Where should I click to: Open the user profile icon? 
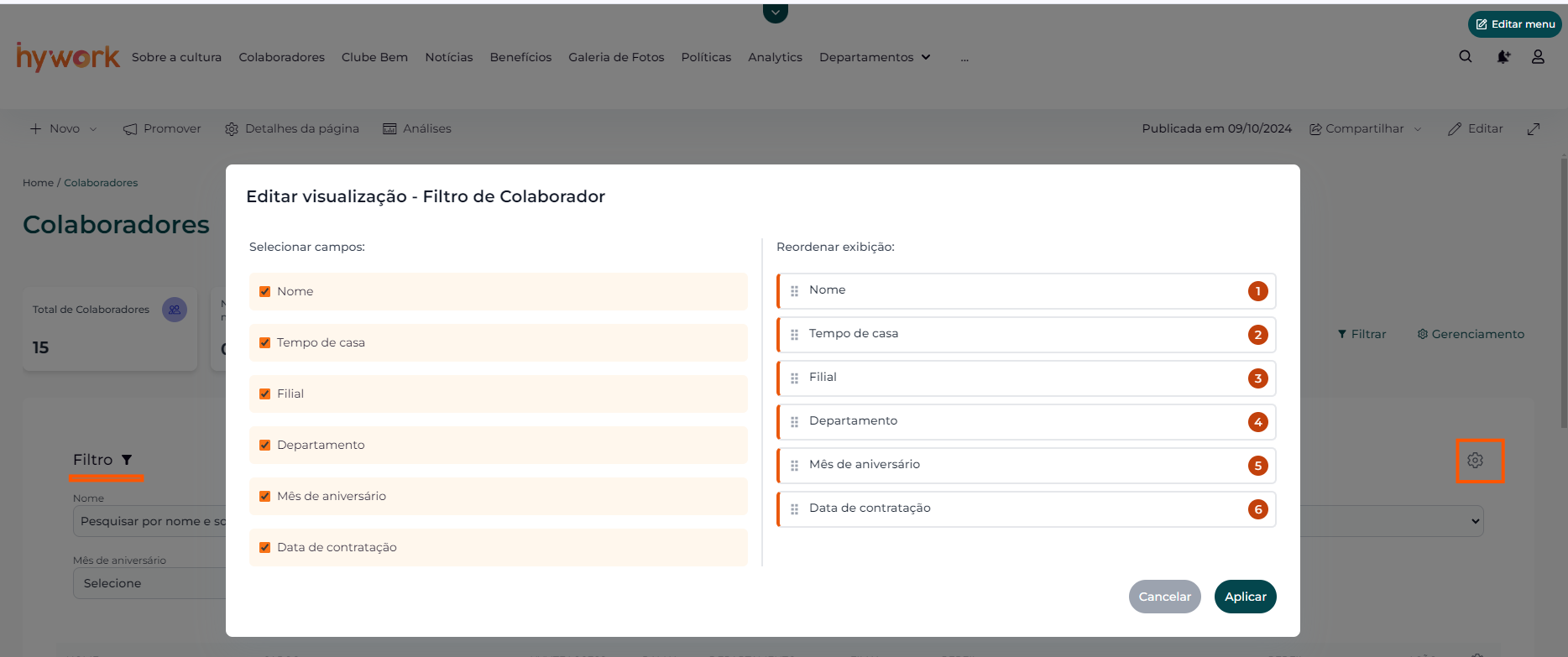click(x=1538, y=56)
